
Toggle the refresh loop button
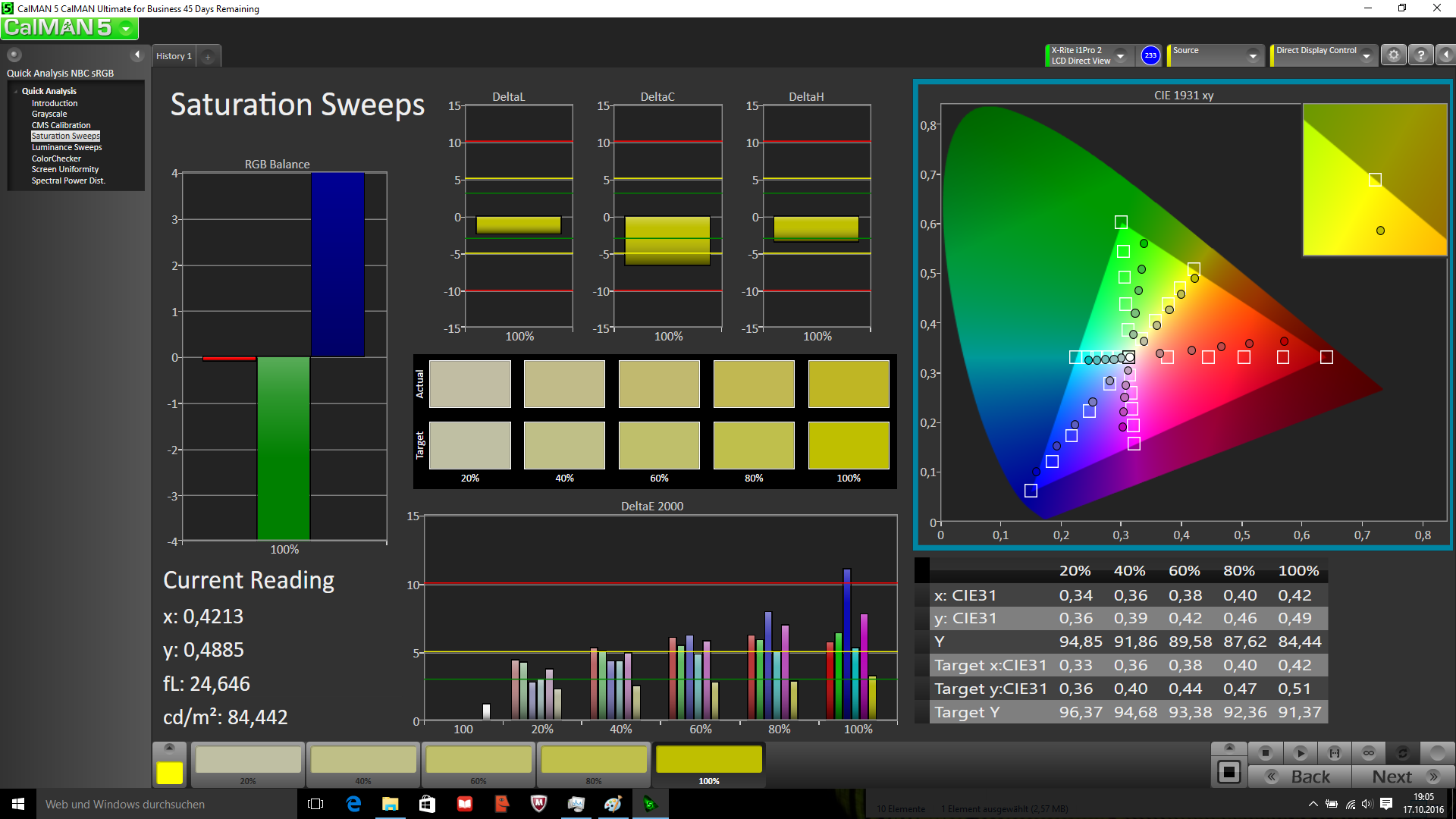pos(1402,753)
